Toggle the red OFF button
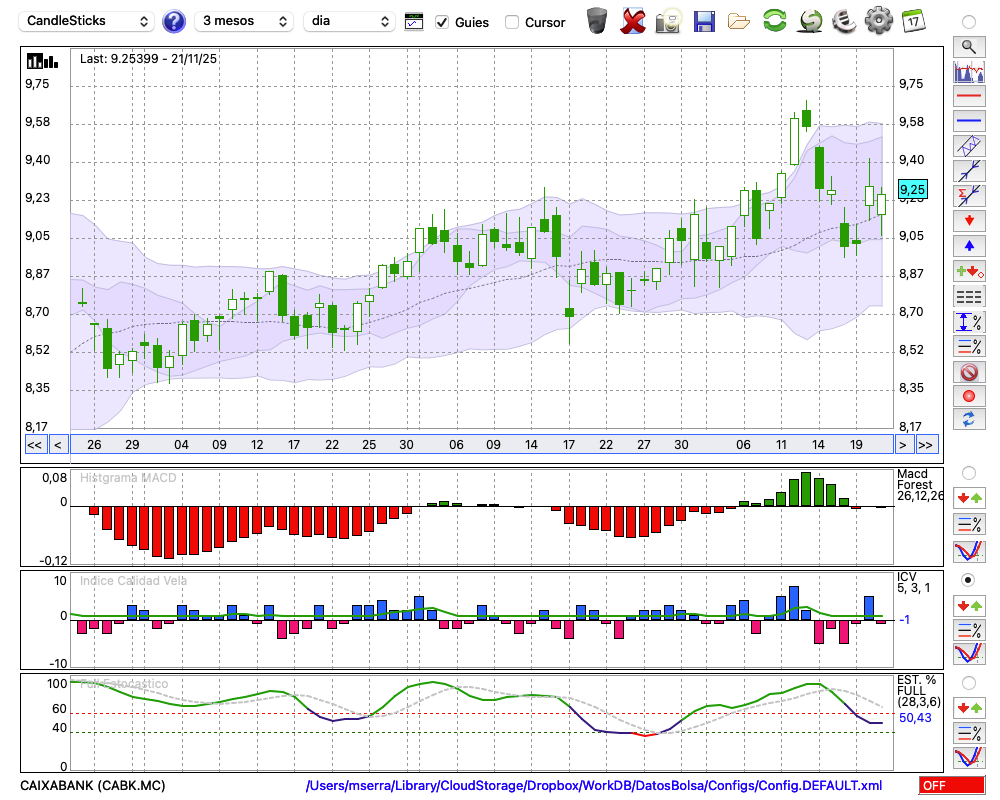1000x800 pixels. click(952, 785)
